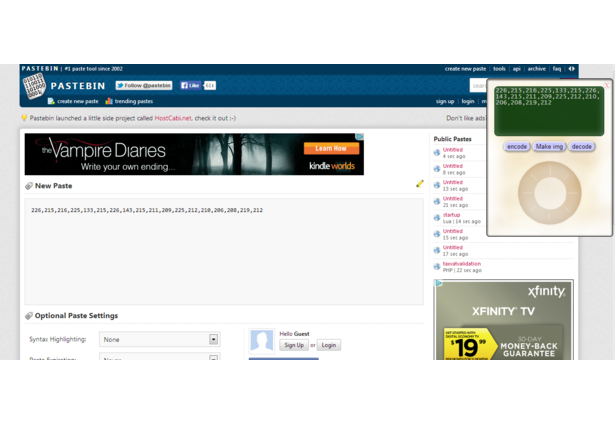This screenshot has width=615, height=424.
Task: Open the archive menu item
Action: (x=537, y=69)
